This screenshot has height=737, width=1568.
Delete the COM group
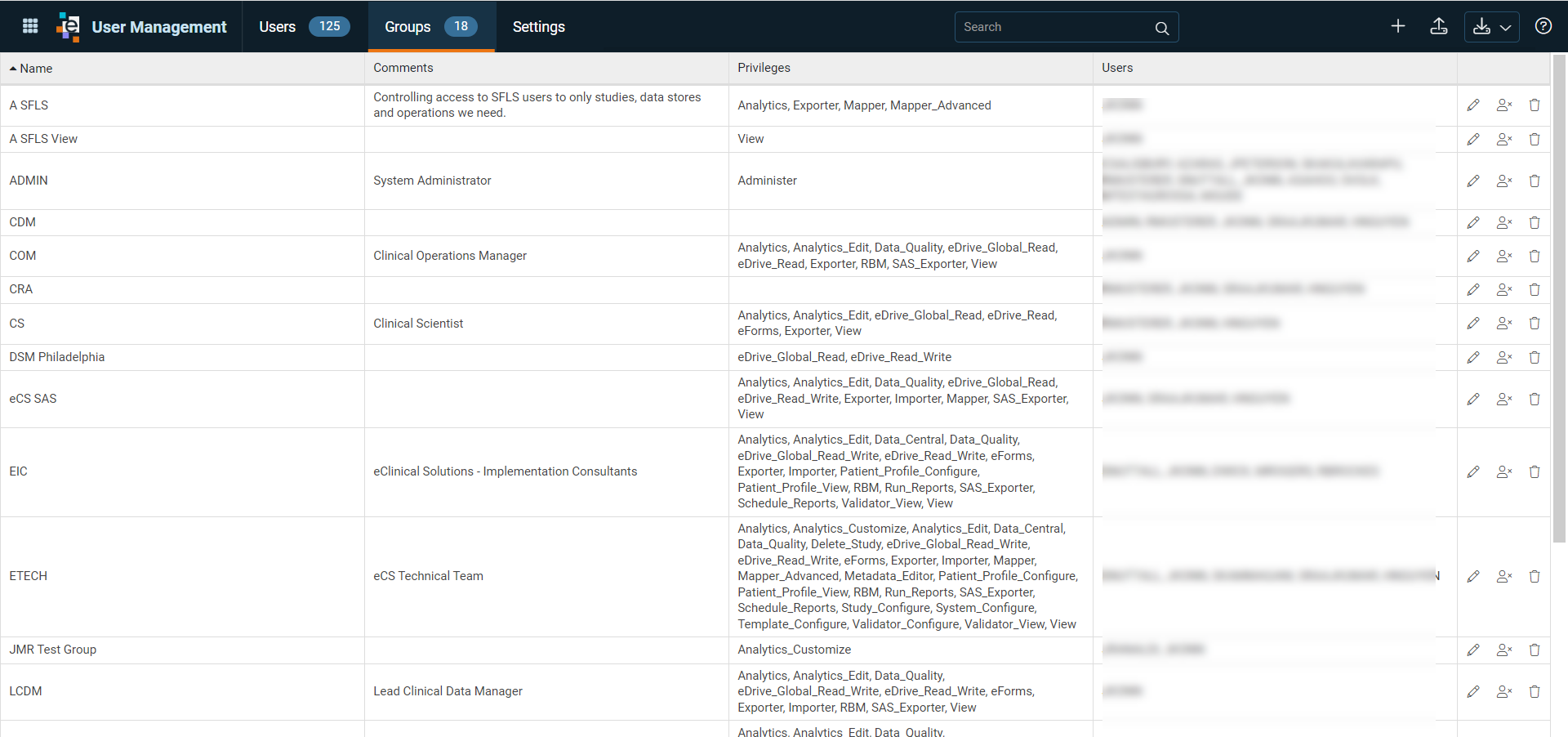(1535, 257)
